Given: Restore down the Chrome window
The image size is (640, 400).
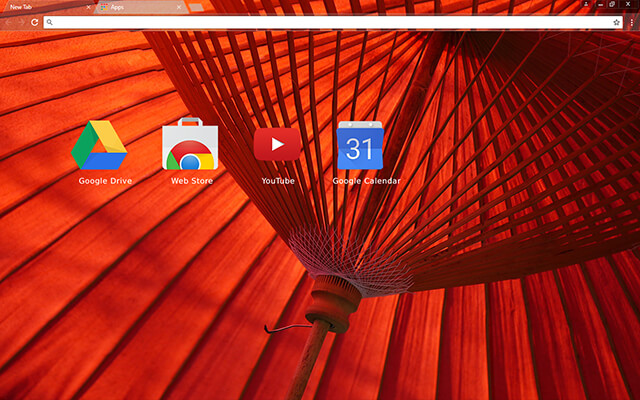Looking at the screenshot, I should coord(612,4).
